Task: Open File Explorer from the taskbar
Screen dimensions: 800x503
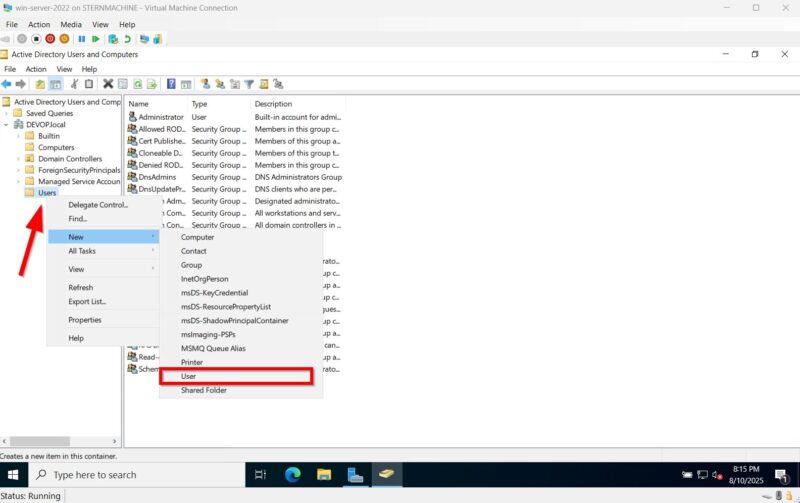Action: (x=324, y=475)
